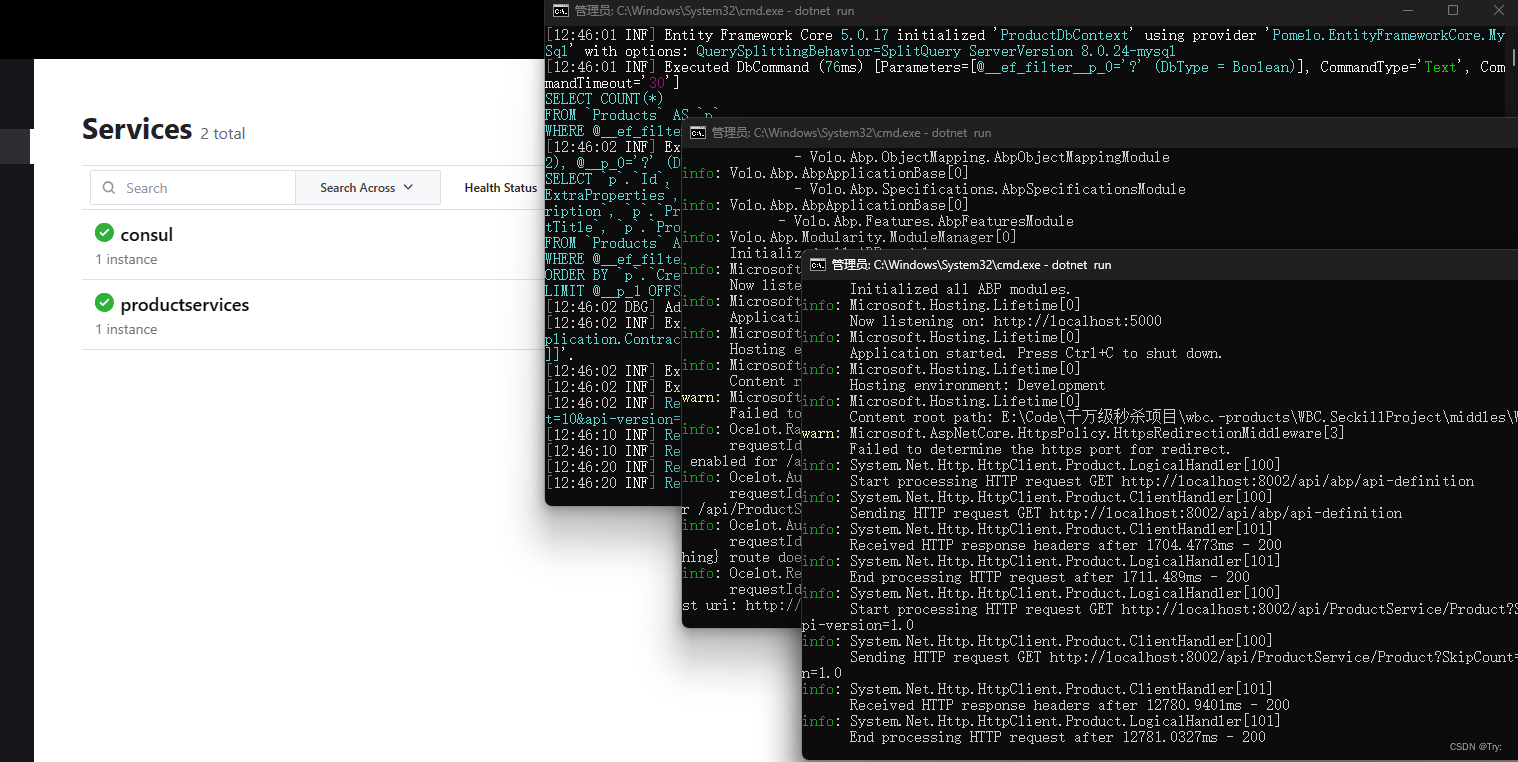1518x762 pixels.
Task: Click 'Volo.Abp.Specifications.AbpSpecificationsModule' line in middle console
Action: 990,189
